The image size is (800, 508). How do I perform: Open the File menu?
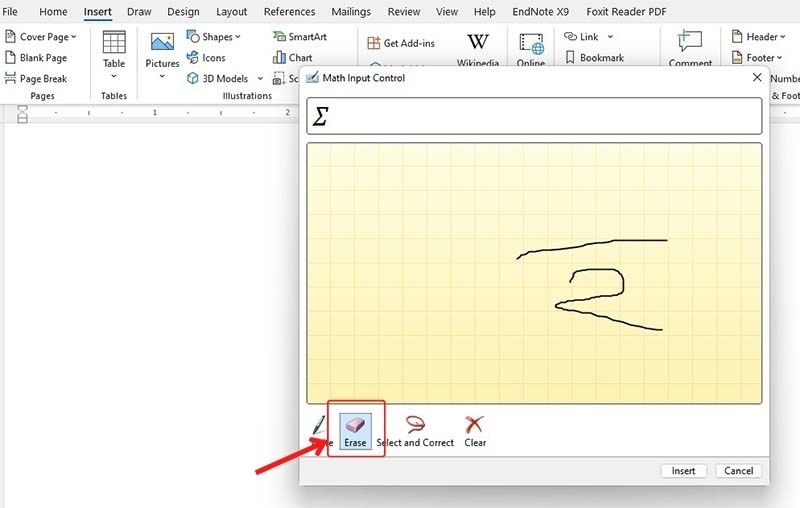pyautogui.click(x=10, y=11)
